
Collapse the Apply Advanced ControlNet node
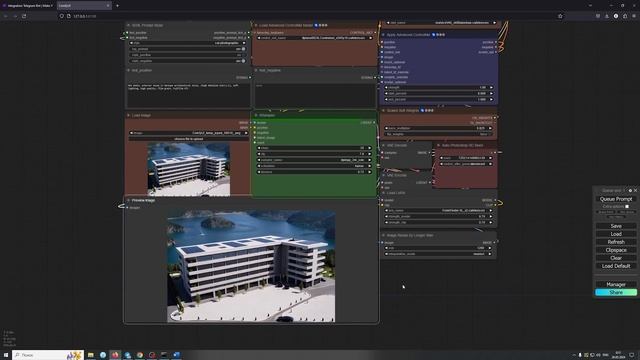(383, 35)
